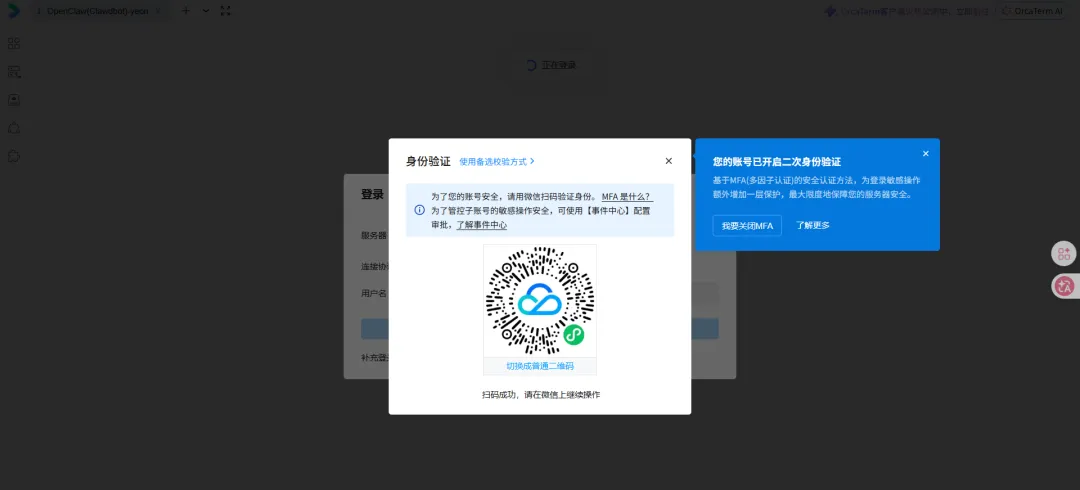
Task: Switch to a normal QR code via 切换成普通二维码
Action: 540,366
